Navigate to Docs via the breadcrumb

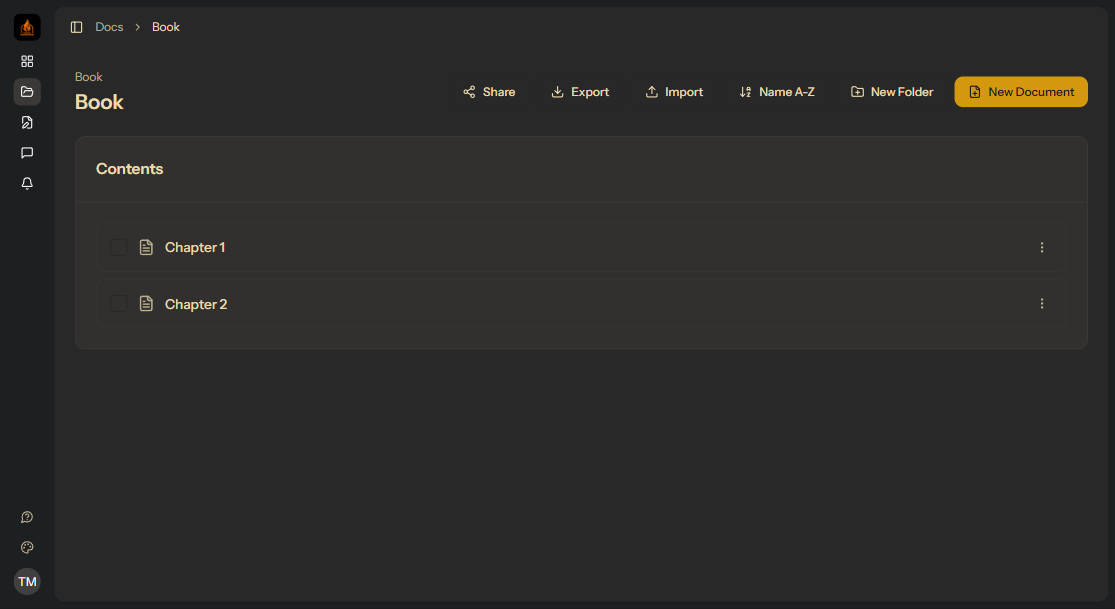coord(109,27)
